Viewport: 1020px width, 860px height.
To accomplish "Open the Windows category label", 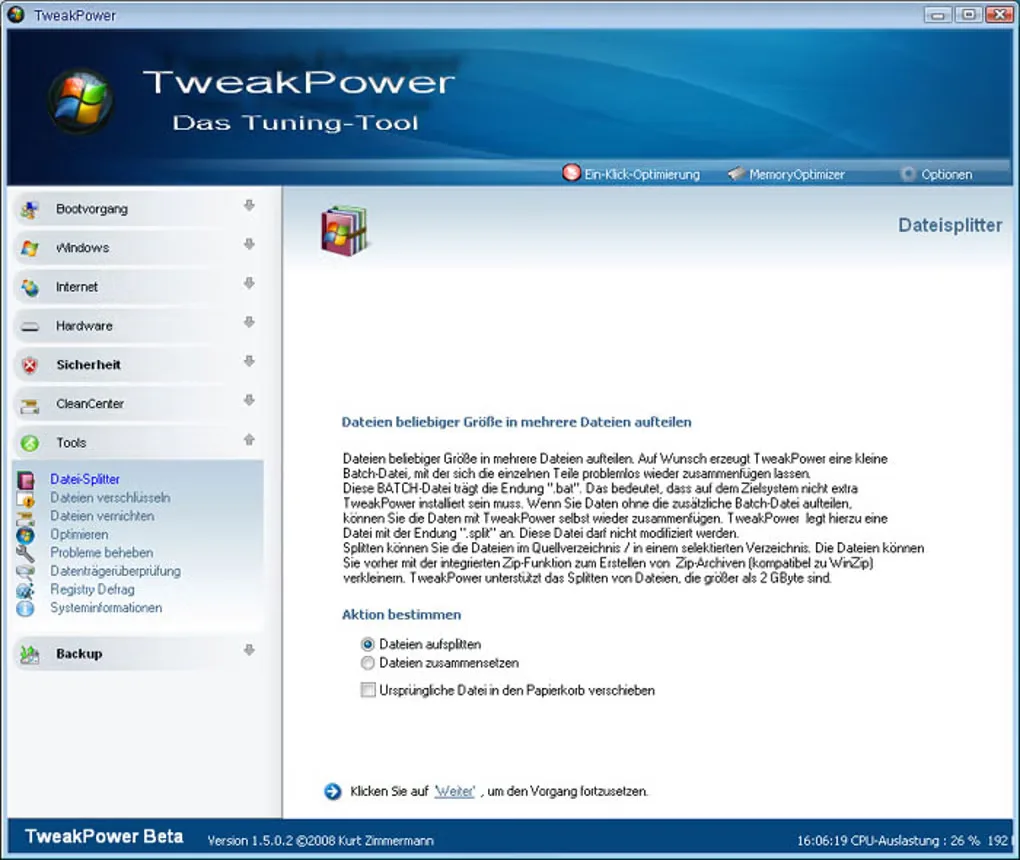I will tap(83, 249).
